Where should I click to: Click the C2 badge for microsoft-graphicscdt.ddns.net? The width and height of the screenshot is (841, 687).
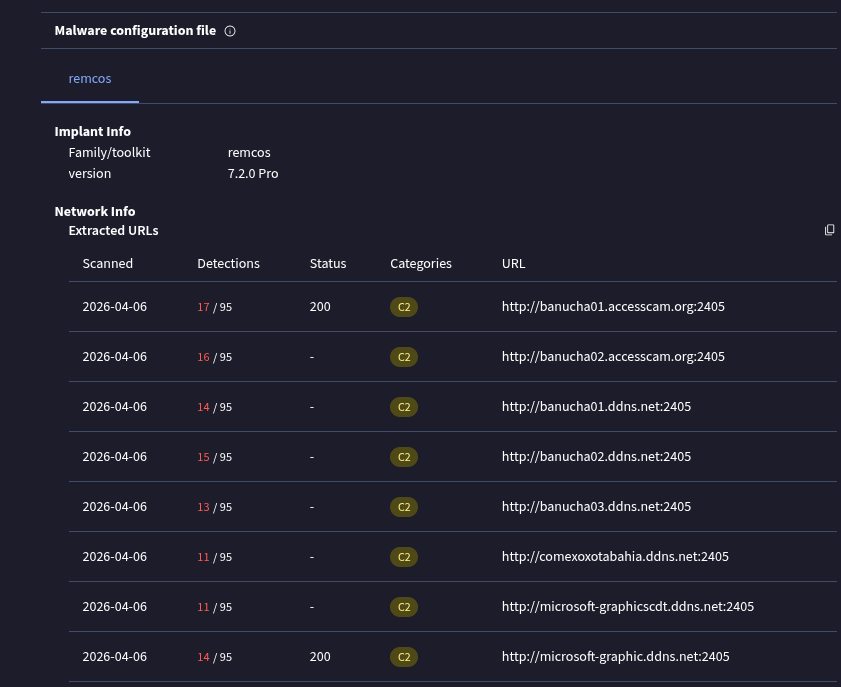click(404, 607)
